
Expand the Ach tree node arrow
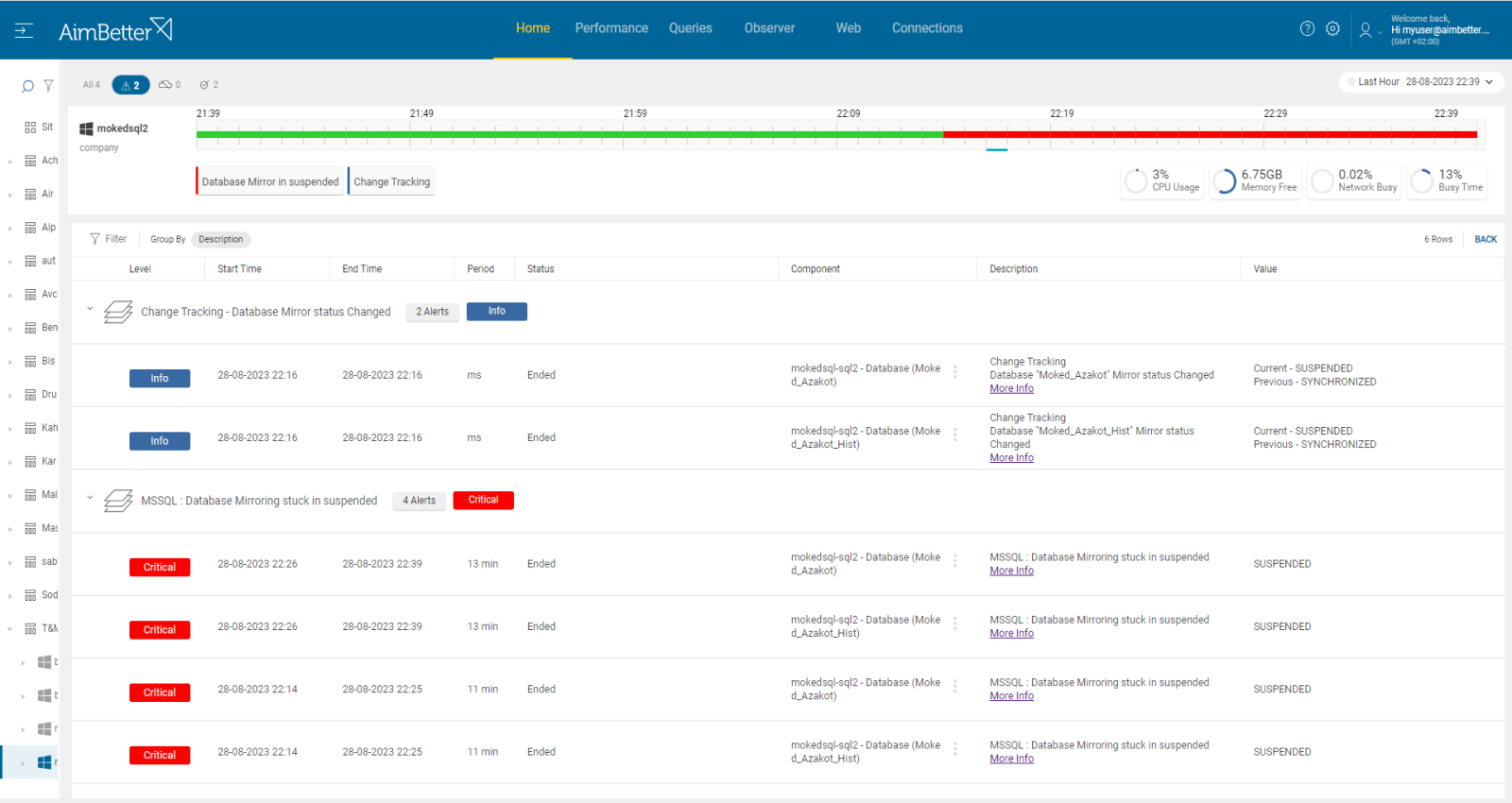tap(10, 162)
